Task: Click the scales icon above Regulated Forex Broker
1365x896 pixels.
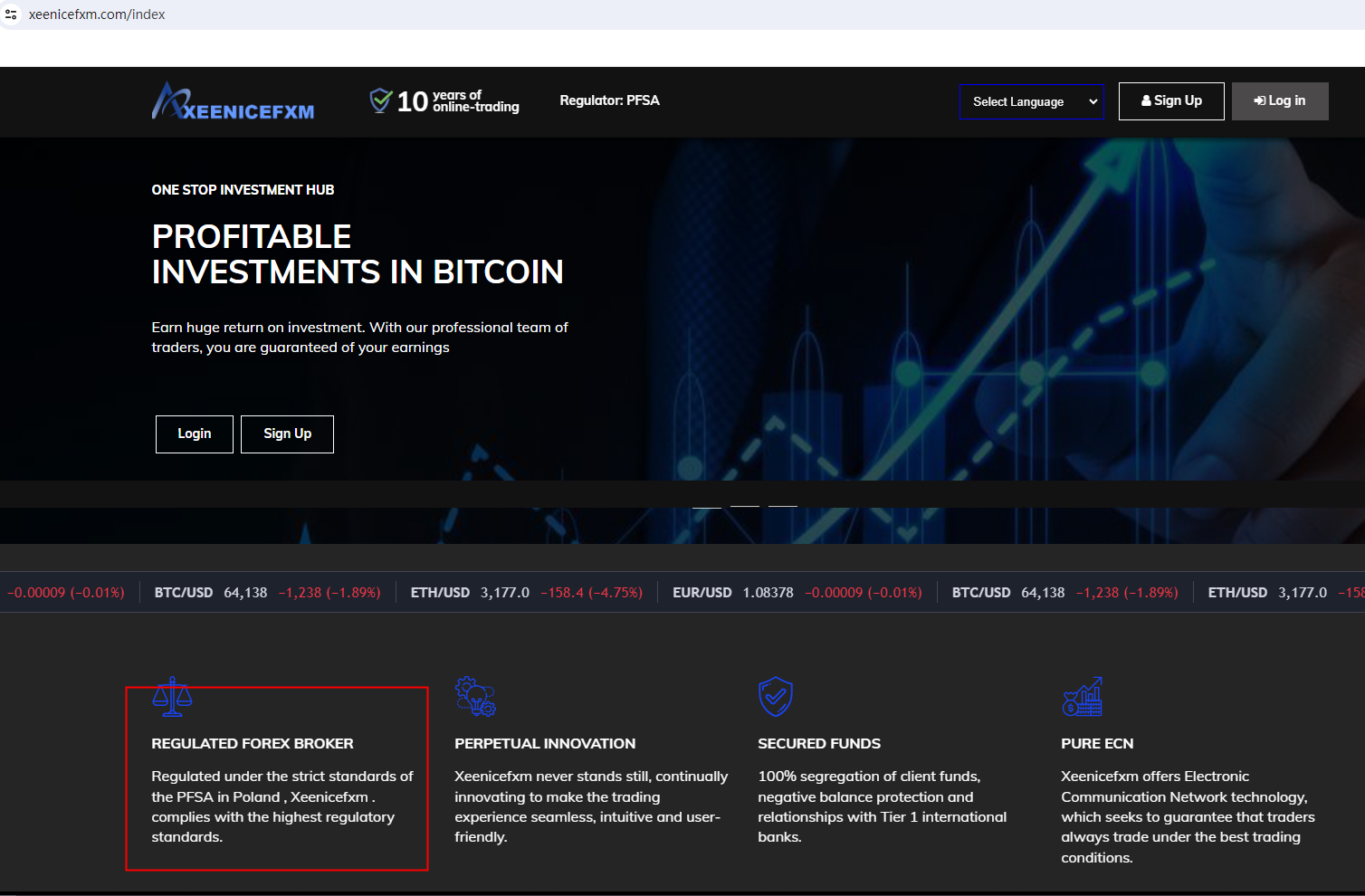Action: (x=172, y=696)
